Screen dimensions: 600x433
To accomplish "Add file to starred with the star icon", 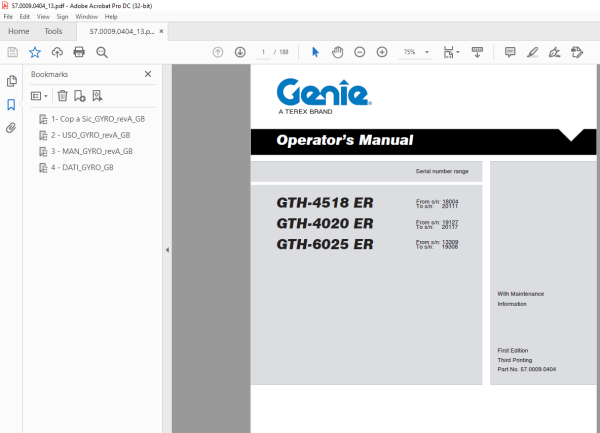I will pos(35,52).
